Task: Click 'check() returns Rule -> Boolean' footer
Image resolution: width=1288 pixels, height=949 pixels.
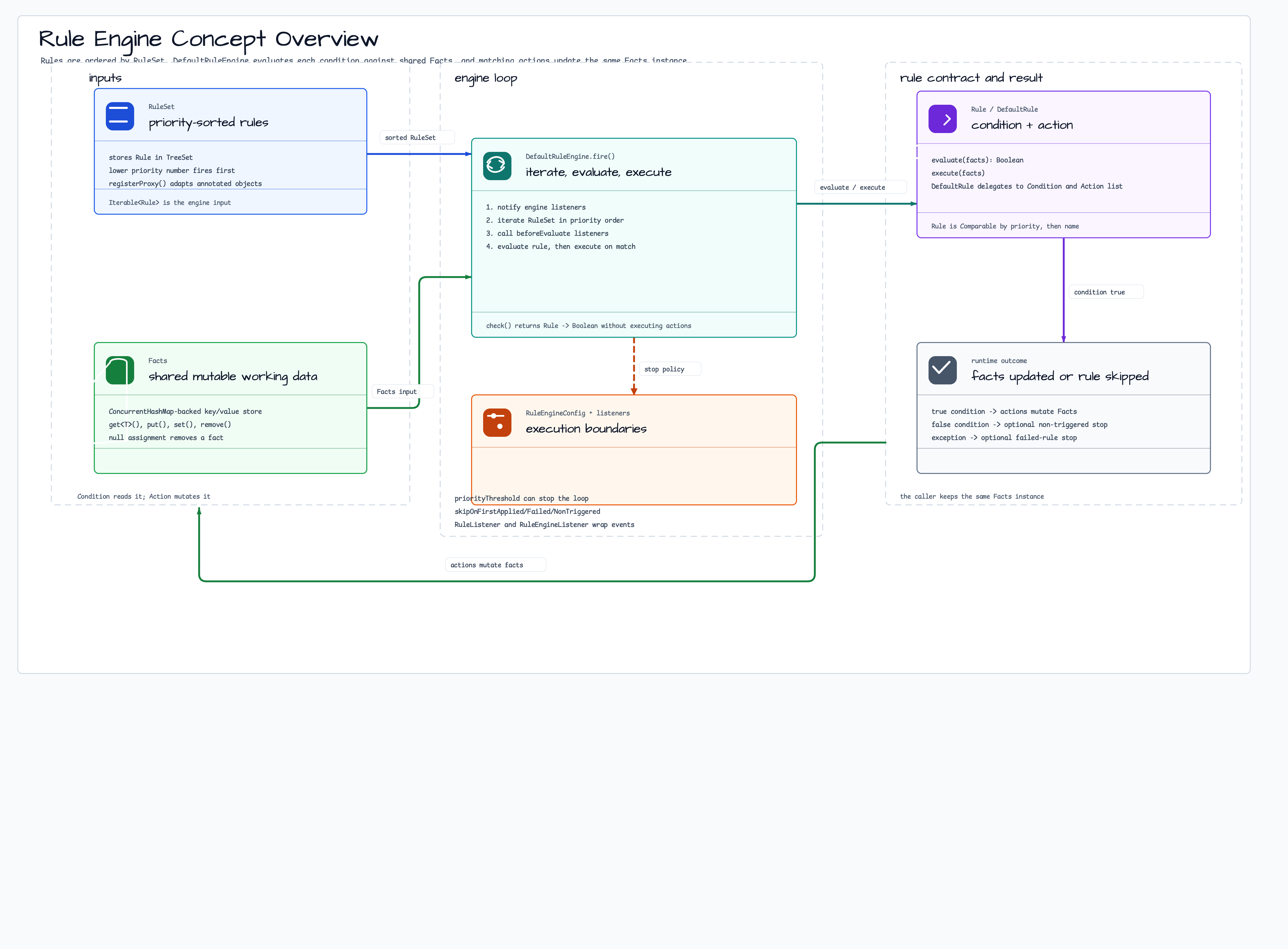Action: [588, 326]
